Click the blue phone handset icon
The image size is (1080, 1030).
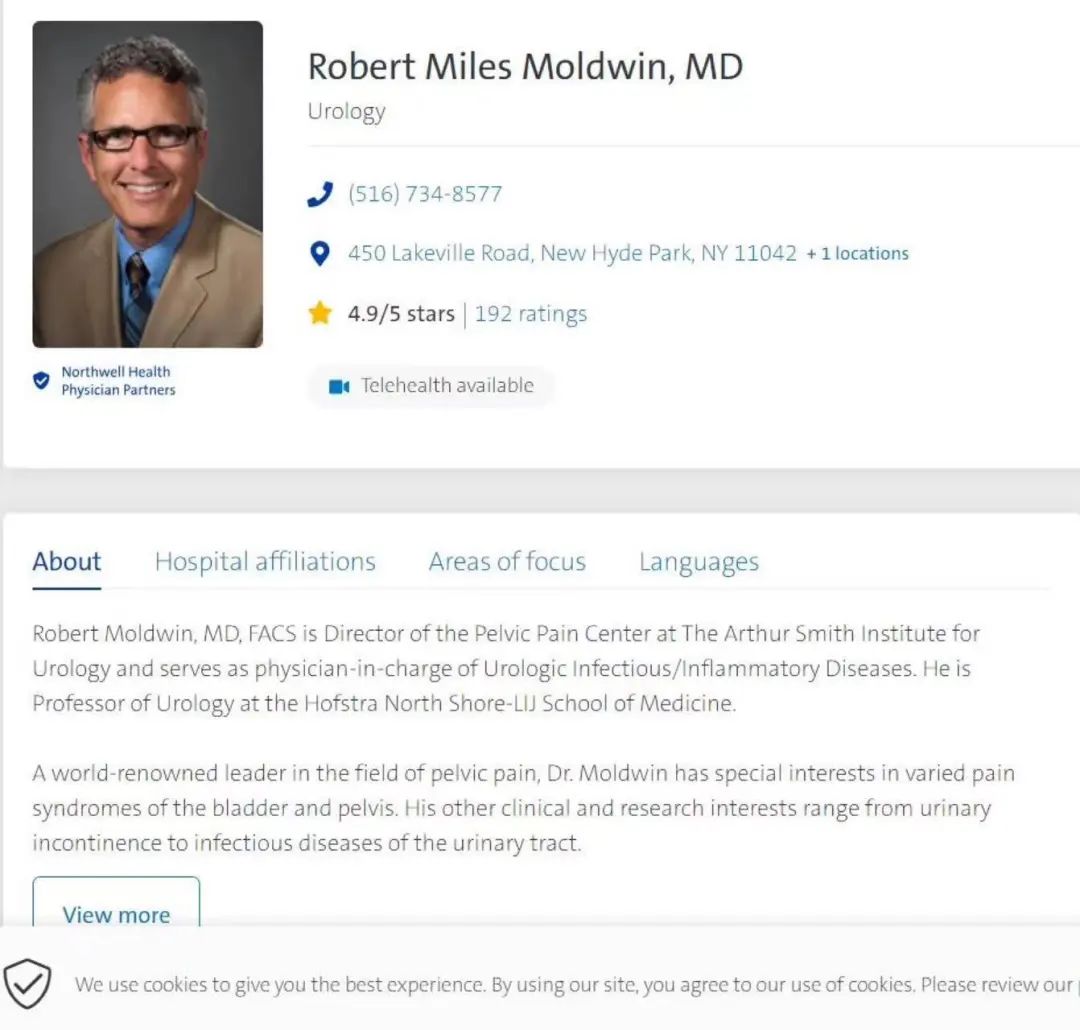pyautogui.click(x=320, y=194)
